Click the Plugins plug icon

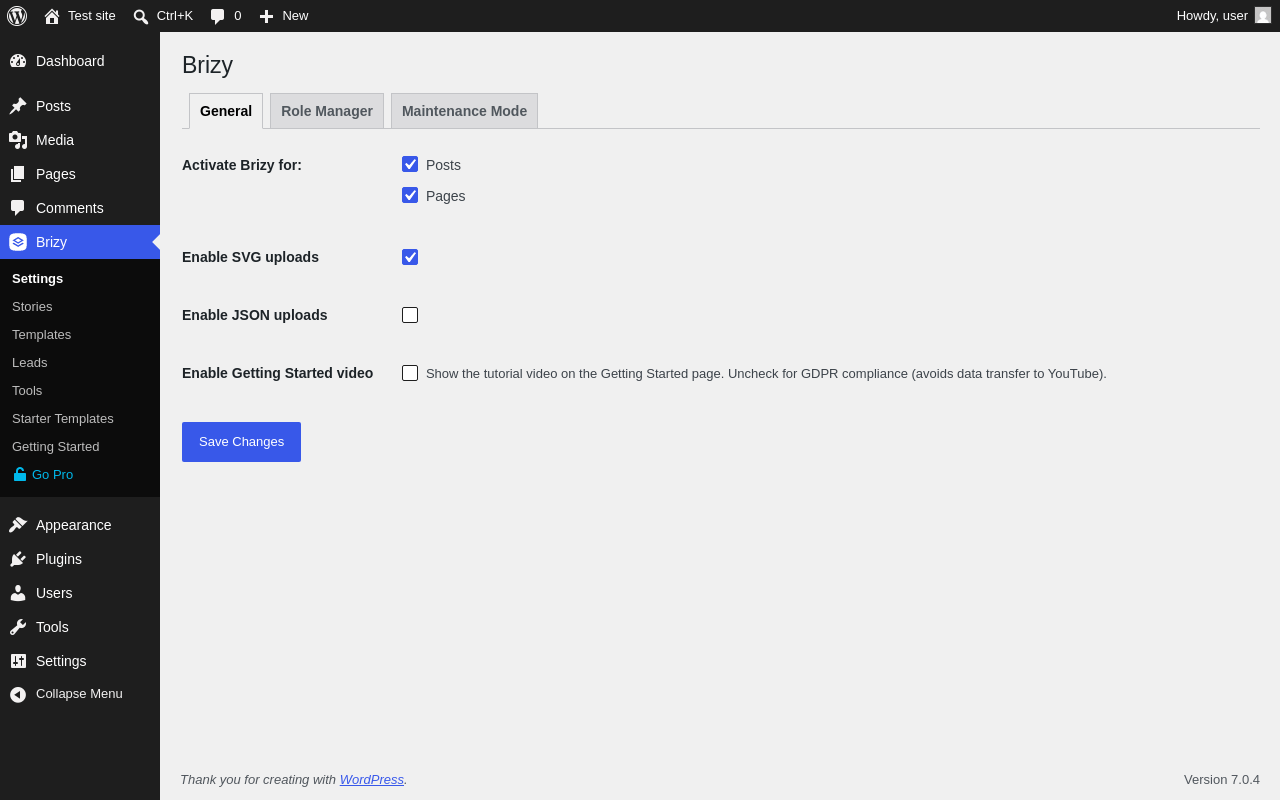[18, 559]
